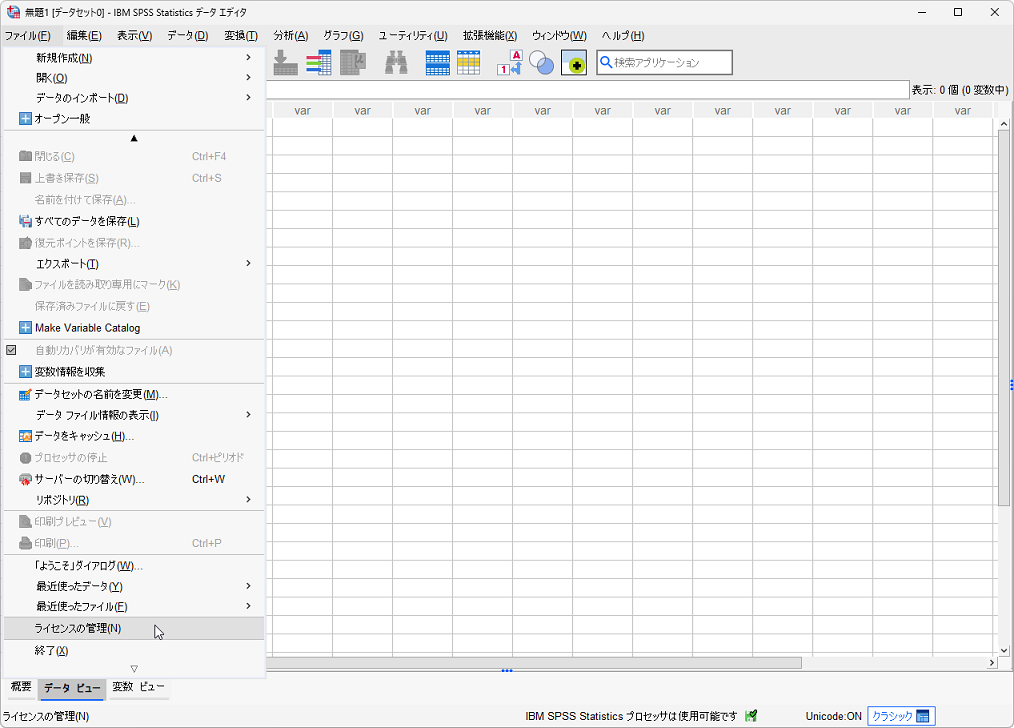Select ライセンスの管理 menu entry
Viewport: 1014px width, 728px height.
click(x=78, y=628)
